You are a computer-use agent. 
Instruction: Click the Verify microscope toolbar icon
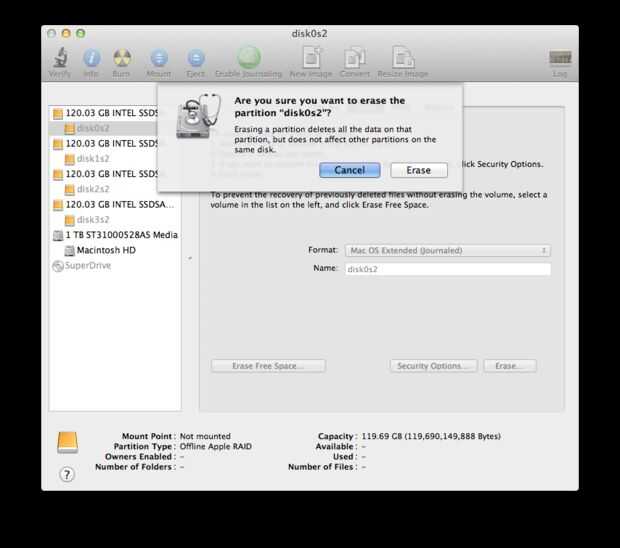point(60,58)
